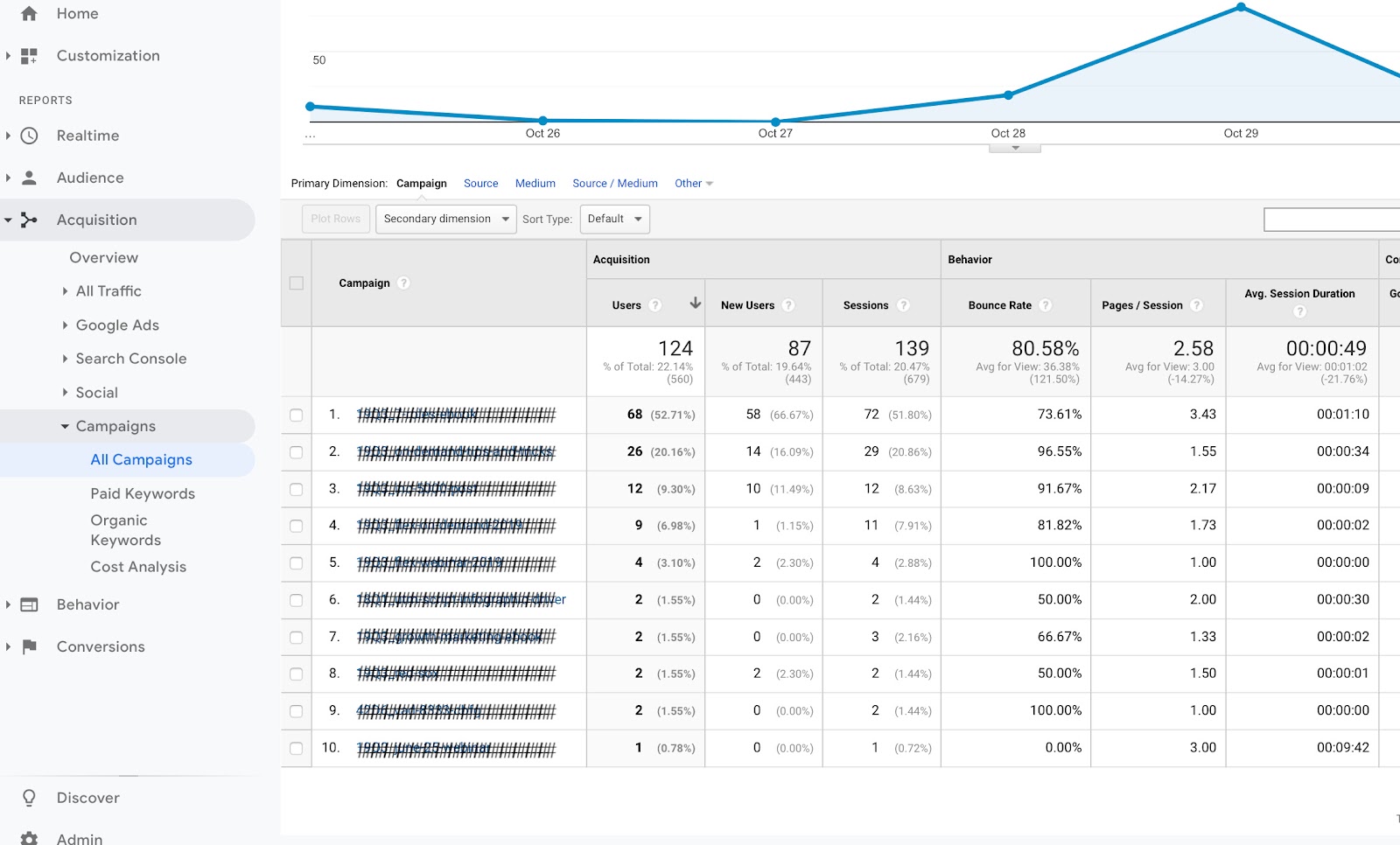Viewport: 1400px width, 845px height.
Task: Open the Acquisition Overview report
Action: point(104,258)
